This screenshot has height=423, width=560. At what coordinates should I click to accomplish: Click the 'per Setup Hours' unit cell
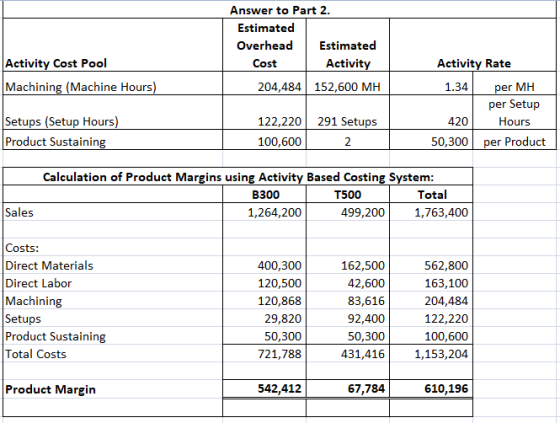[515, 112]
